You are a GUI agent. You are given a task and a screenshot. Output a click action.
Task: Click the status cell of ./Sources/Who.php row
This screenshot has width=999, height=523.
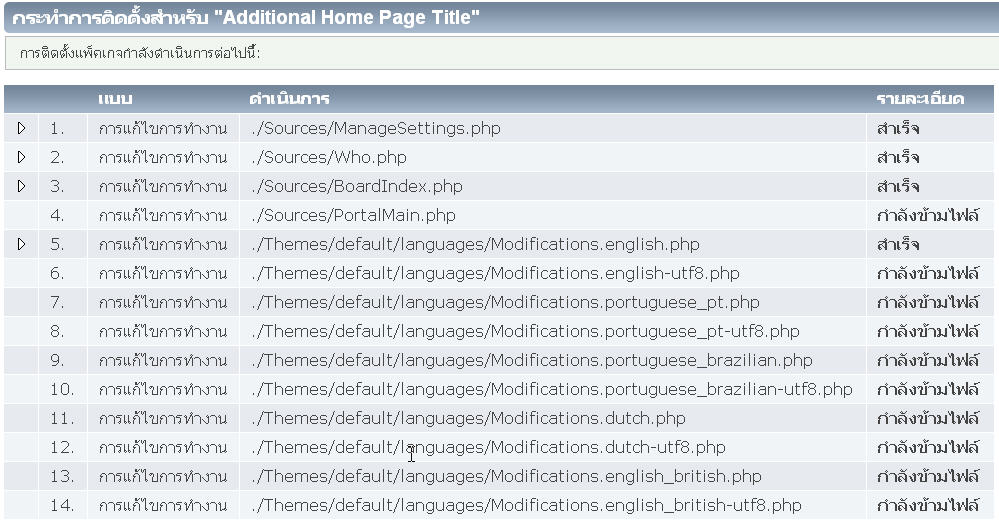(x=898, y=157)
